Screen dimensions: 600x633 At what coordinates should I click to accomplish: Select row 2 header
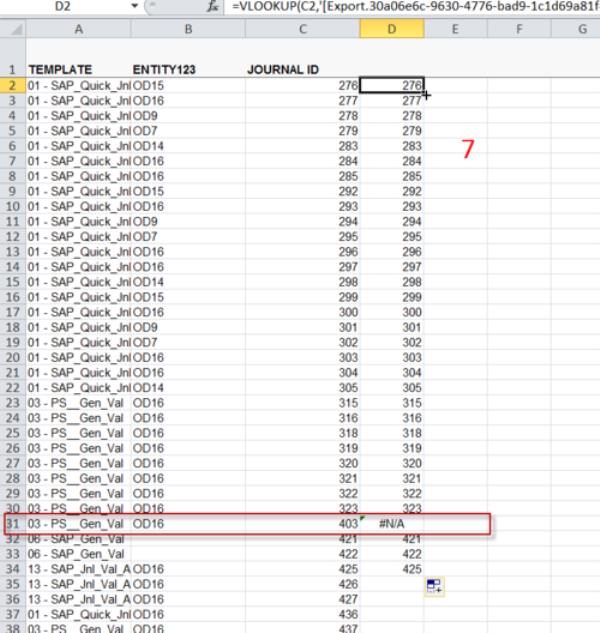coord(13,85)
